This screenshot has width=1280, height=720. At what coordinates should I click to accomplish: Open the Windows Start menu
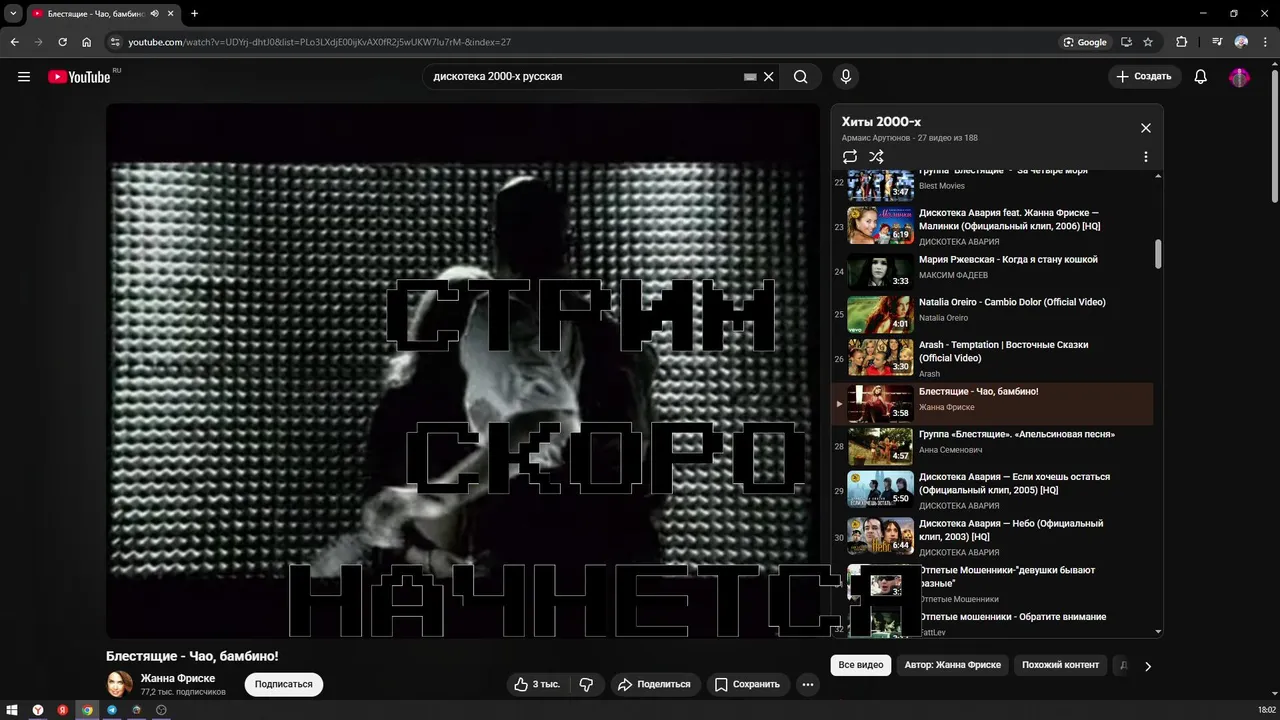click(x=13, y=710)
